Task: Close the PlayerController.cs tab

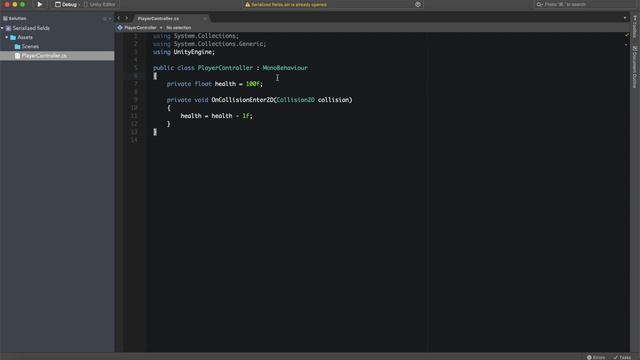Action: pos(204,18)
